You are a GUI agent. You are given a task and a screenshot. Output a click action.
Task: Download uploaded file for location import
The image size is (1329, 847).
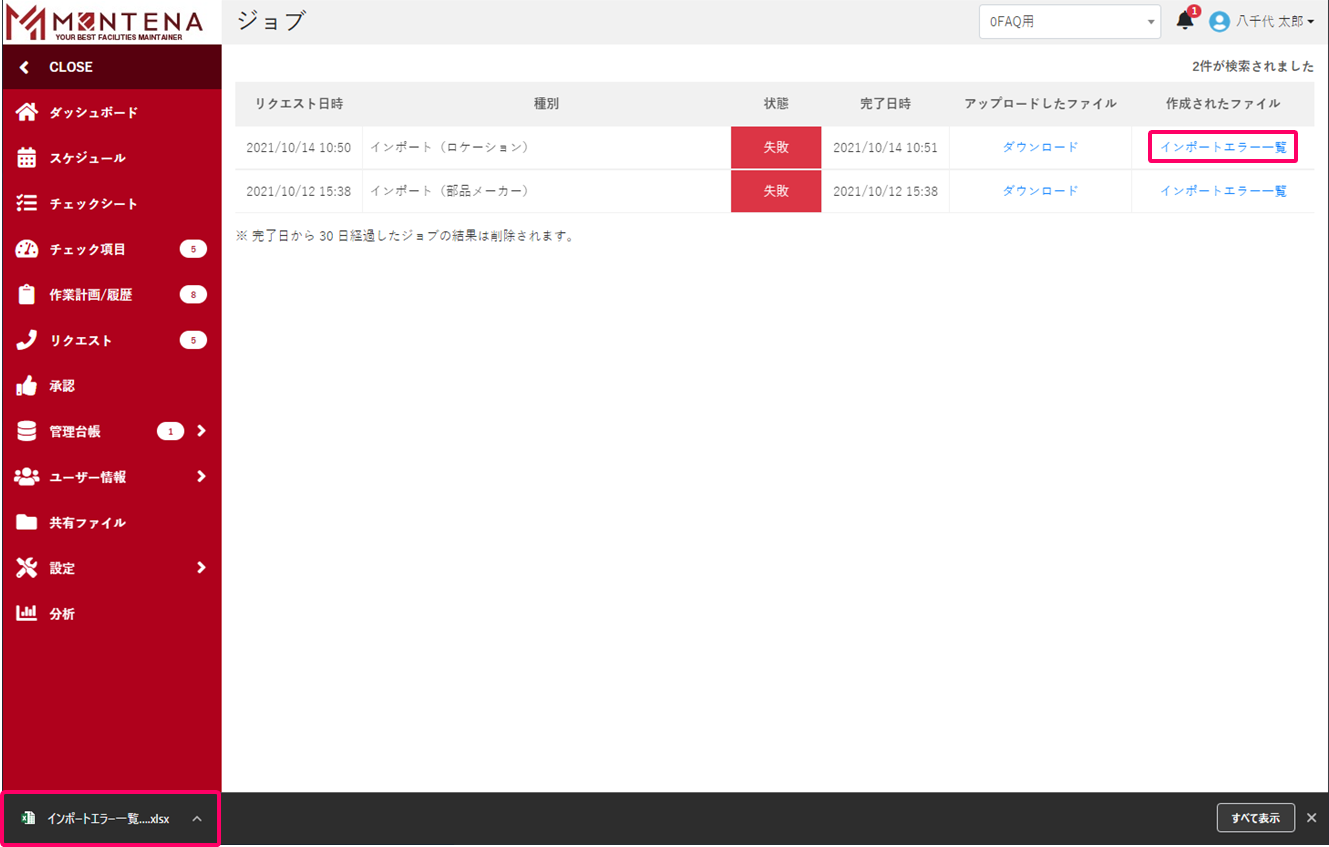(x=1040, y=147)
